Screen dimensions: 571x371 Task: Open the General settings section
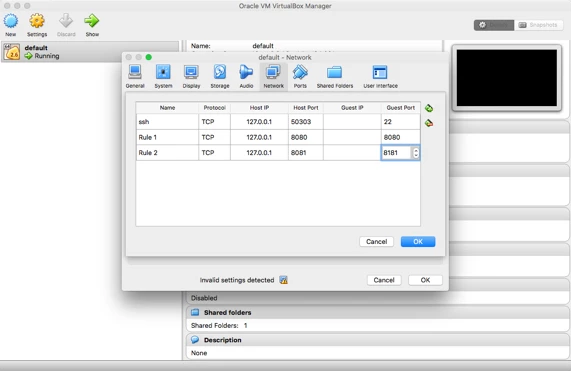(x=135, y=76)
